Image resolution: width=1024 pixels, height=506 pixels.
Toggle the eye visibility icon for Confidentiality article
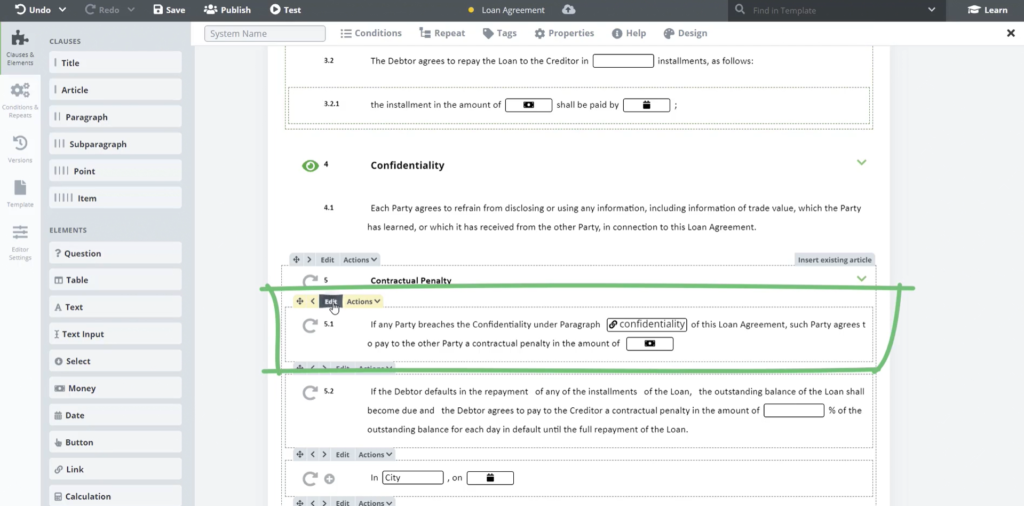310,165
